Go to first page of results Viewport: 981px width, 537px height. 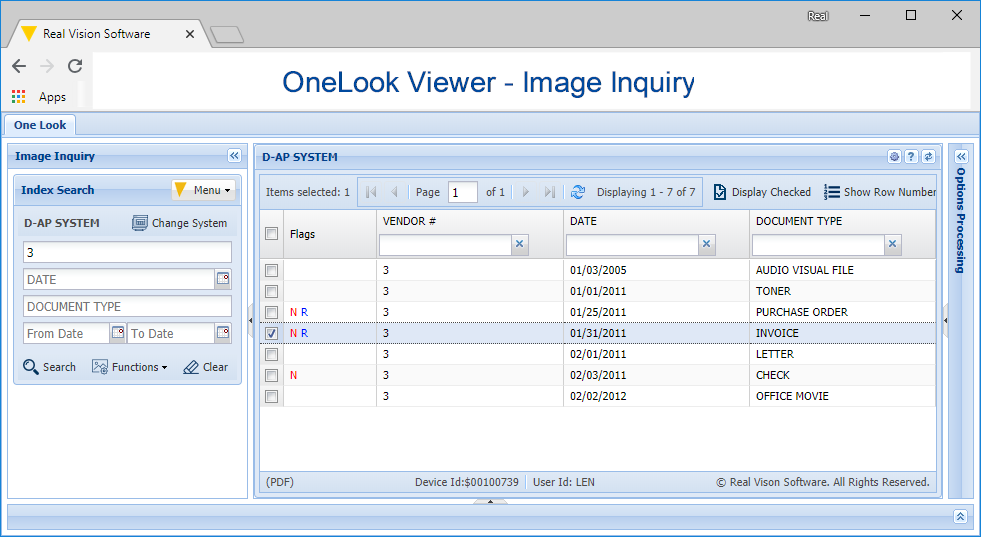[x=371, y=192]
